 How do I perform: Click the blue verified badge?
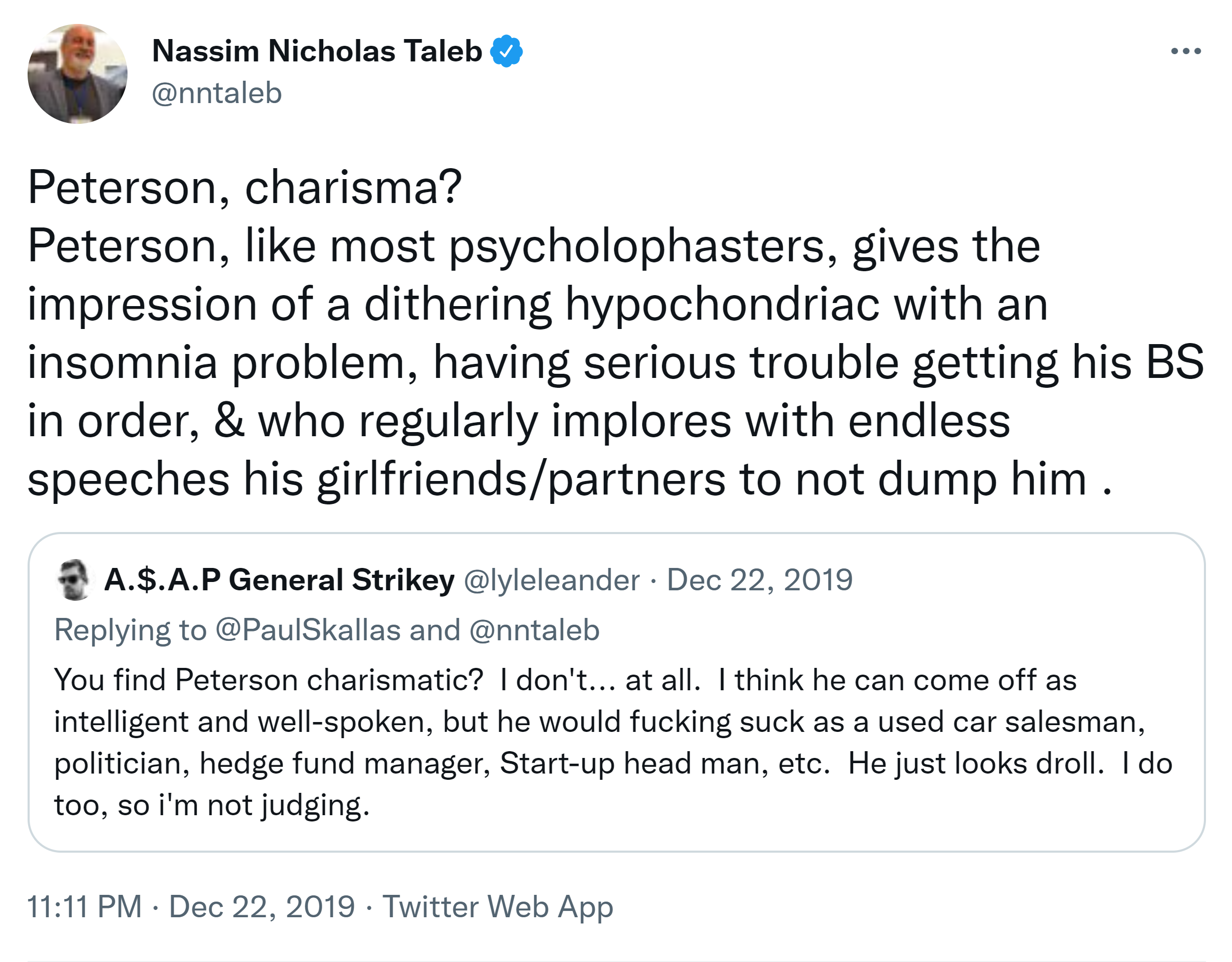click(x=506, y=52)
